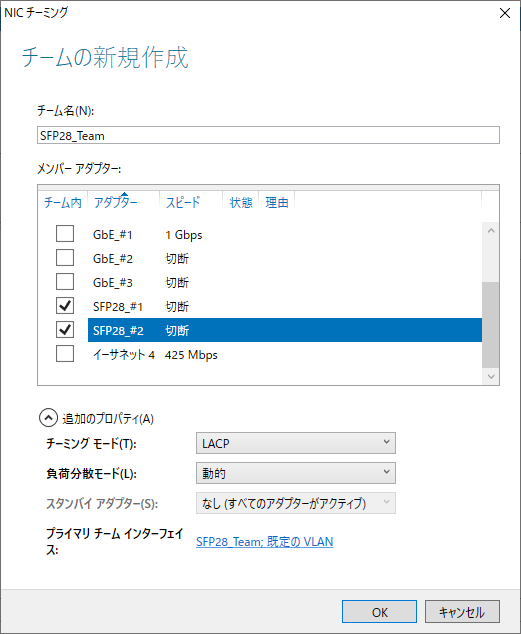Click the adapter list scroll down arrow
This screenshot has height=634, width=521.
491,376
